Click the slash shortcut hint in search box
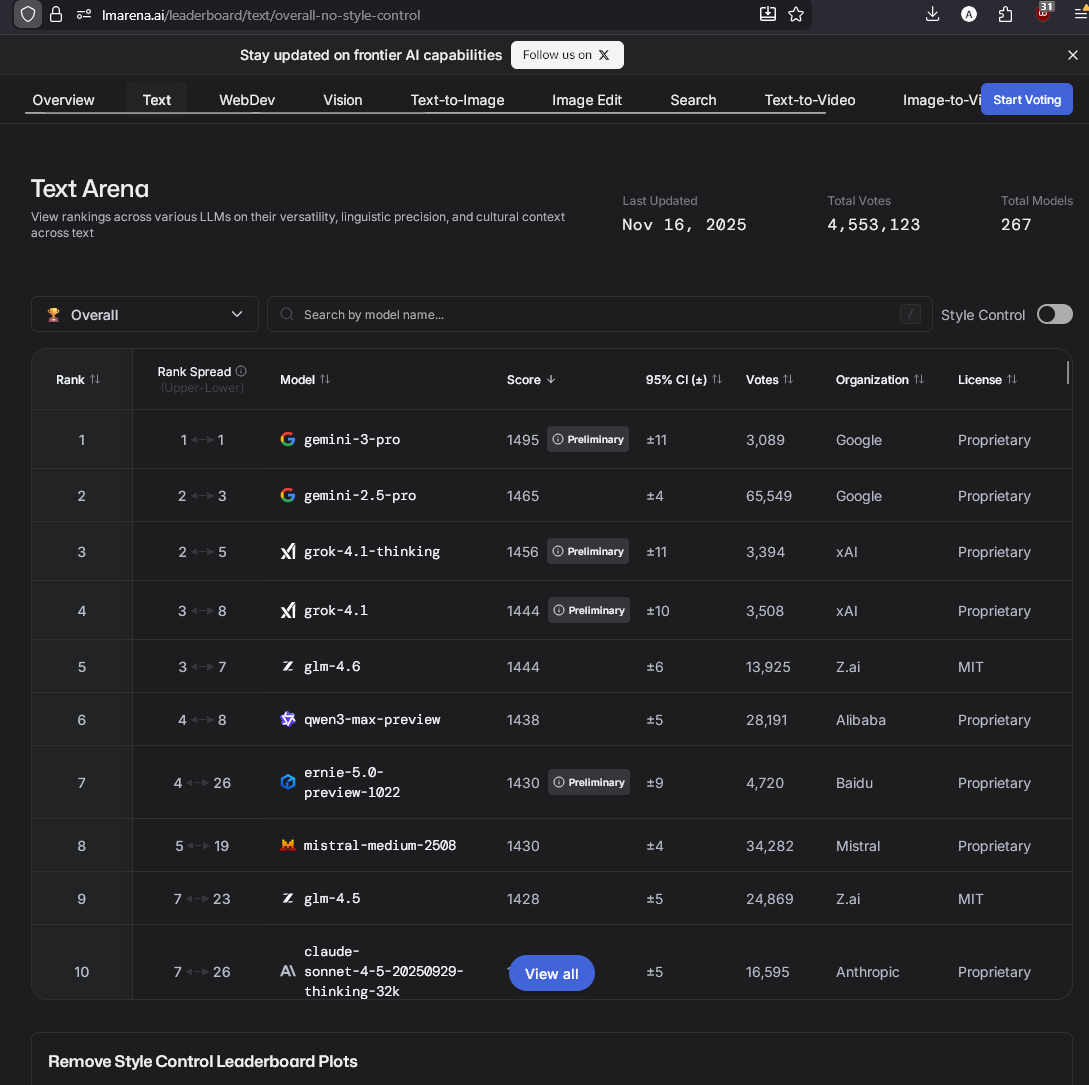The height and width of the screenshot is (1085, 1089). (x=910, y=315)
